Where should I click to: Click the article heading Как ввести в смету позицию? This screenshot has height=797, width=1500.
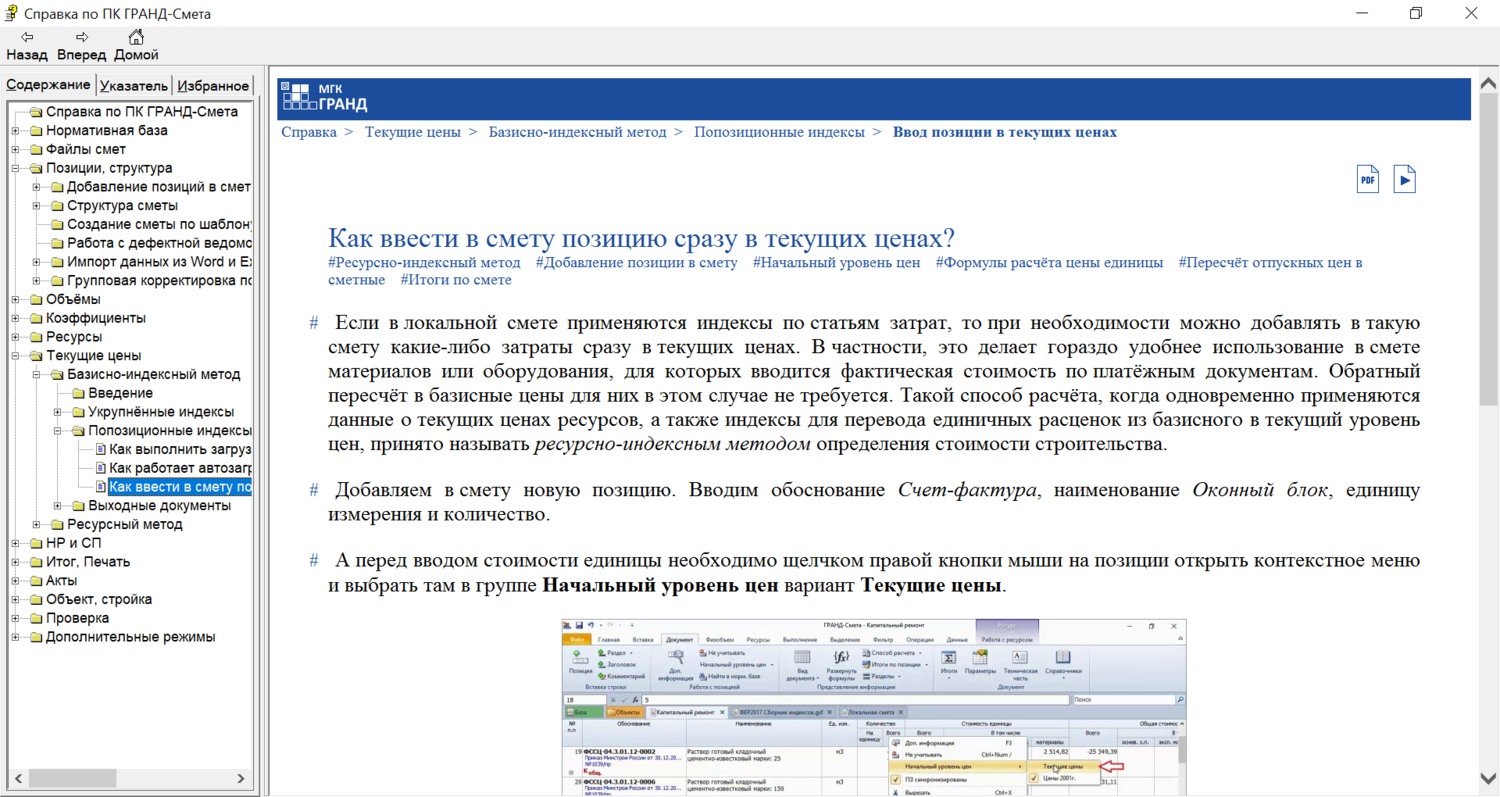[x=641, y=238]
